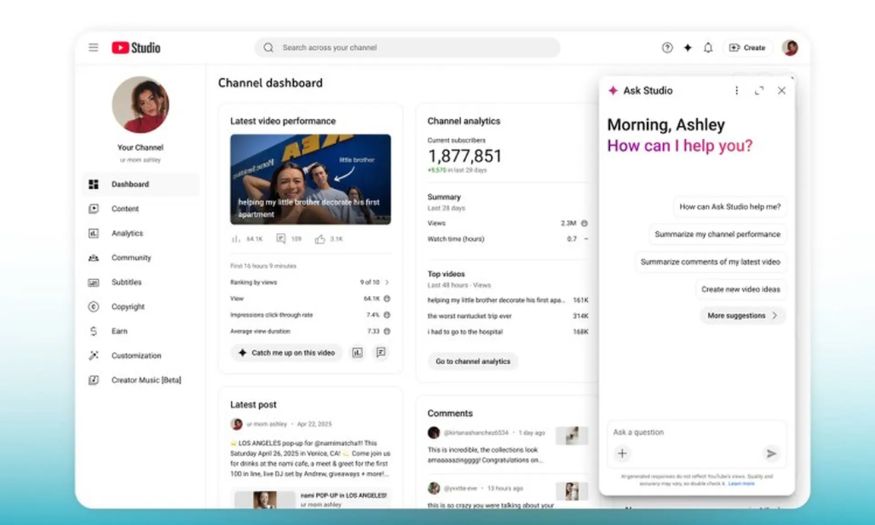Expand Ranking by views arrow
875x525 pixels.
(x=387, y=282)
